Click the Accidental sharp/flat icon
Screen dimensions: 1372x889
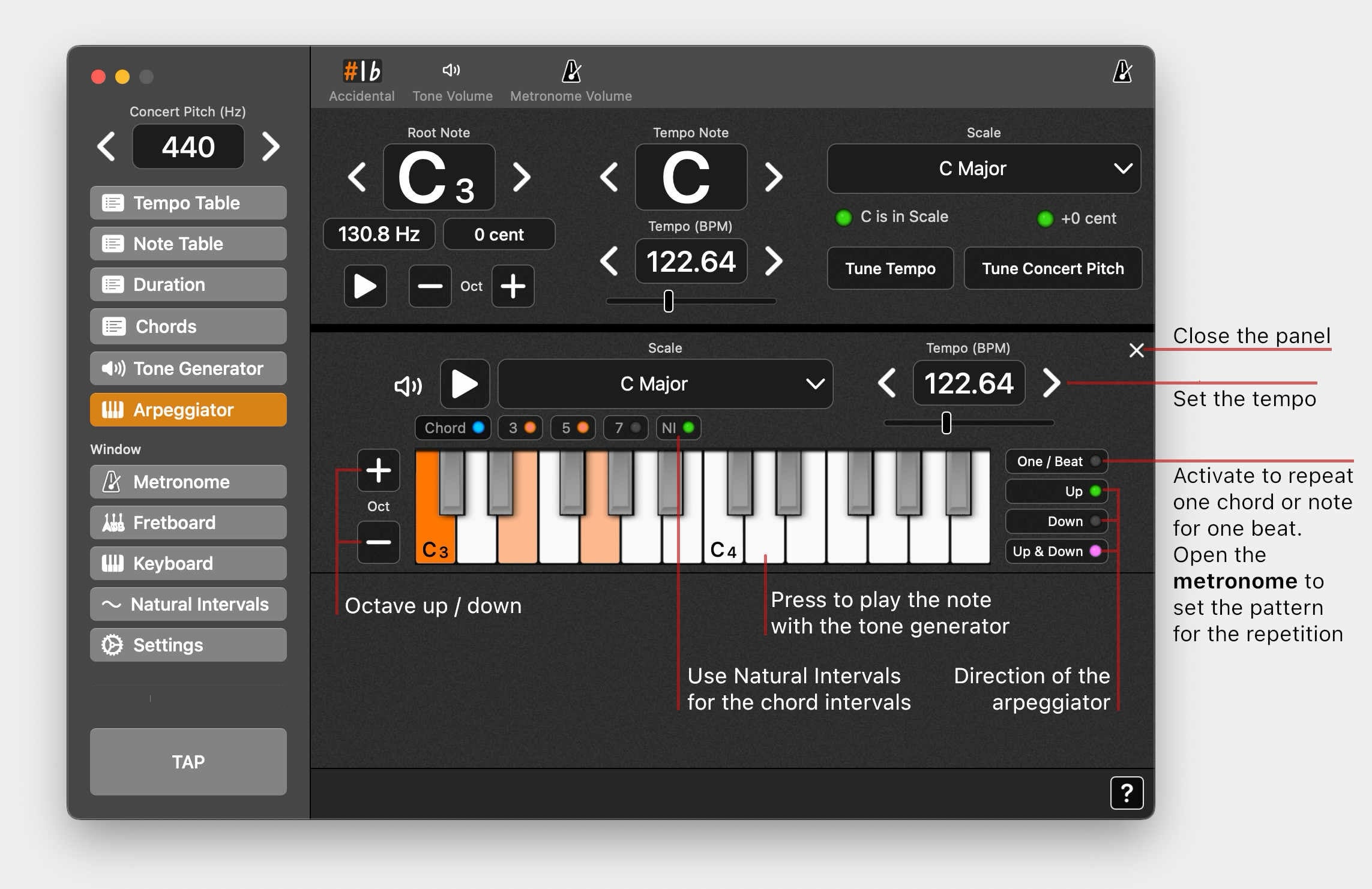click(x=362, y=72)
